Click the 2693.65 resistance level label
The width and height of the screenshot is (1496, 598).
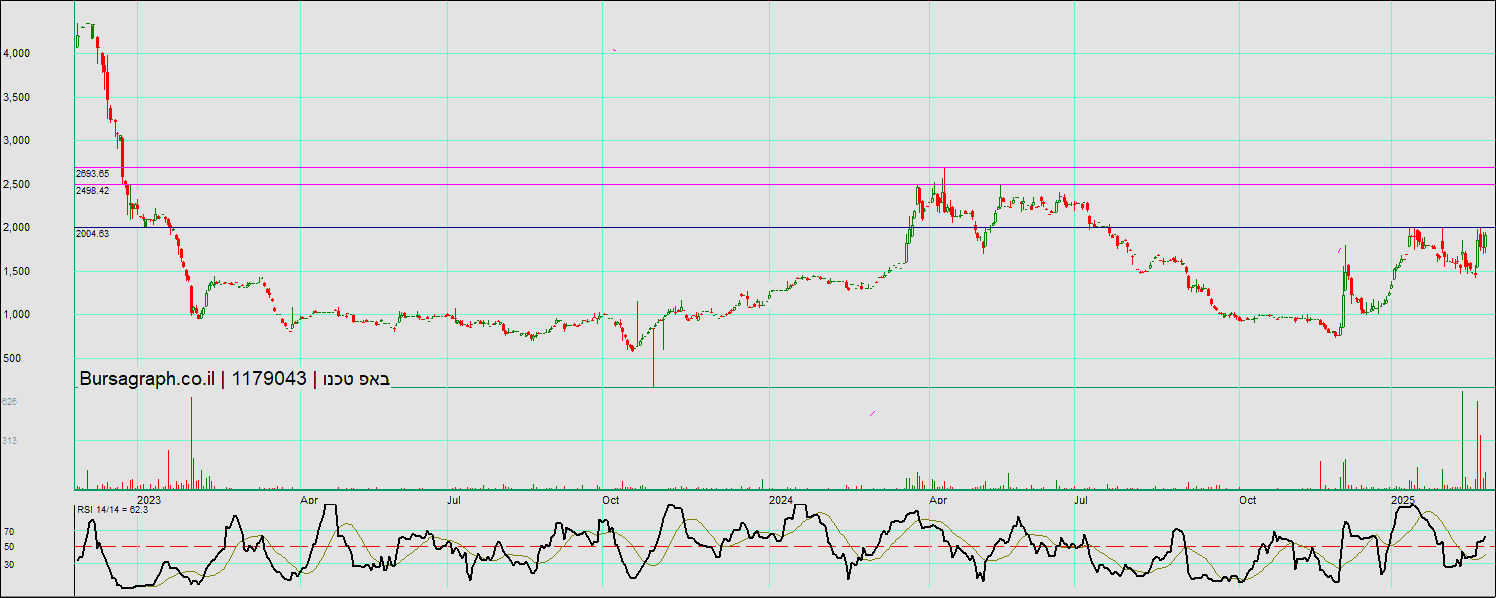click(92, 174)
